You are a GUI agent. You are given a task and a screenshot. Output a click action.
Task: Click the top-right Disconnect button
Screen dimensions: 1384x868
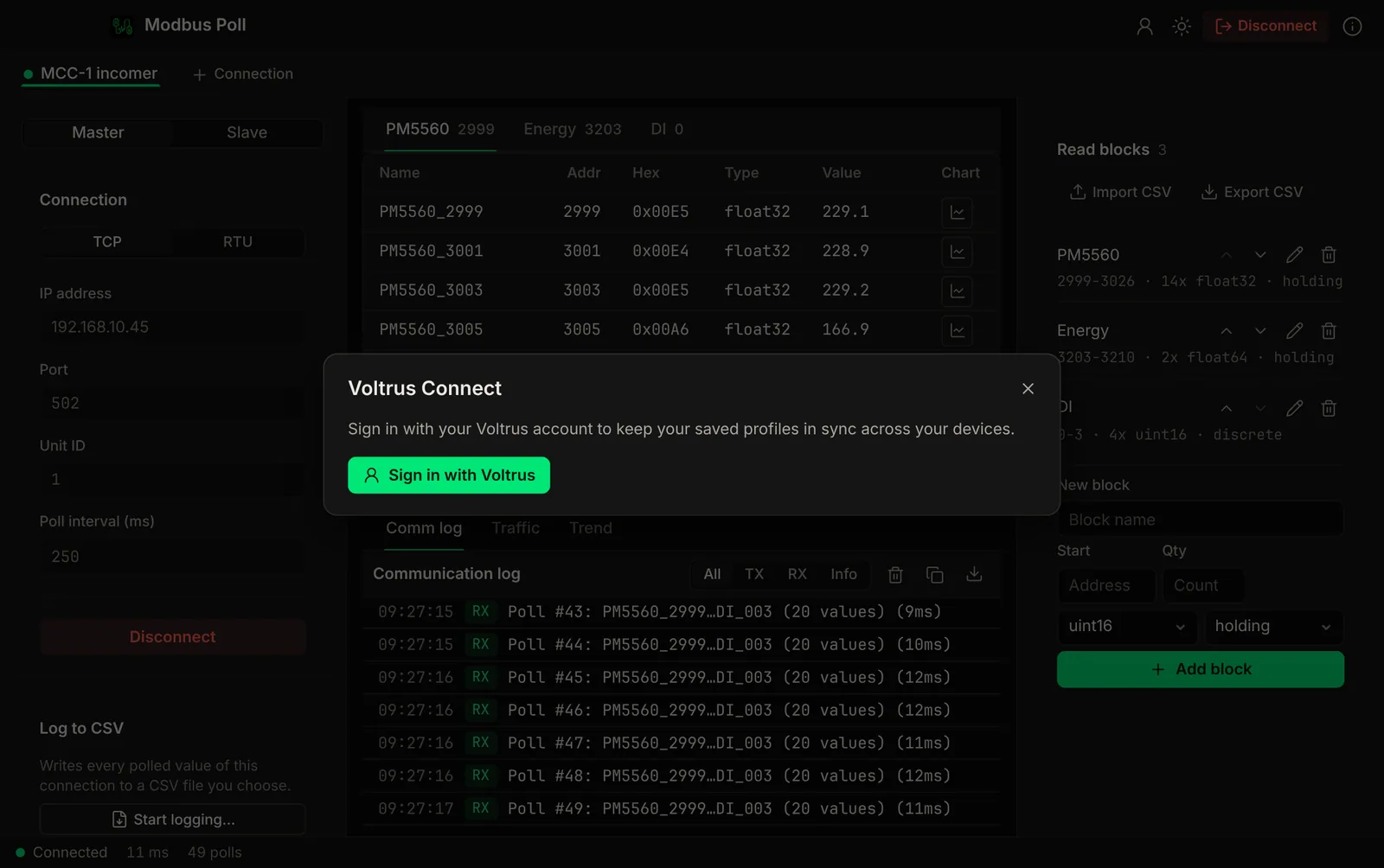(1265, 26)
